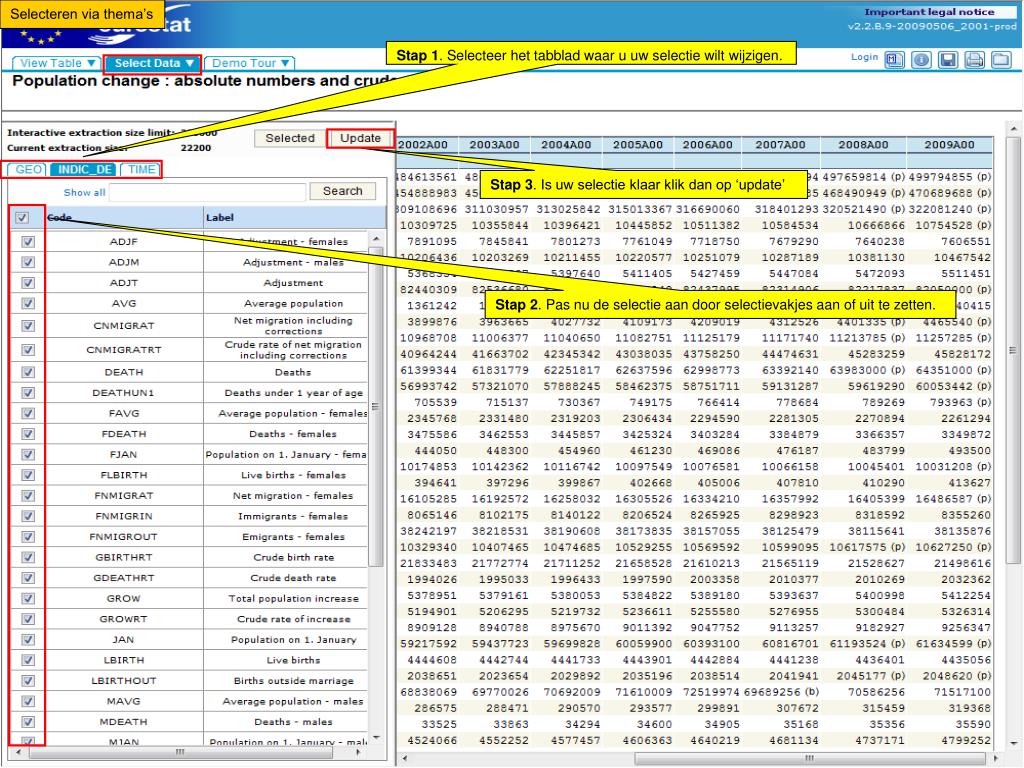Open the View Table dropdown
The height and width of the screenshot is (768, 1024).
coord(57,63)
